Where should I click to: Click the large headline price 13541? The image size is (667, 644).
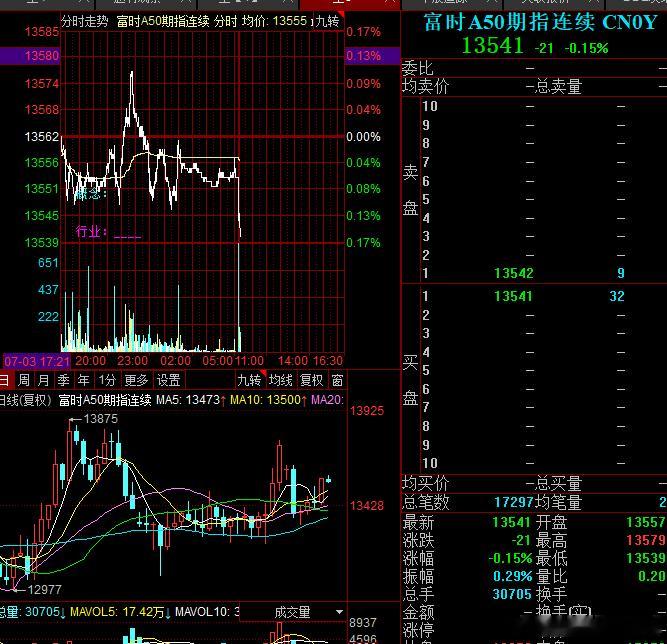pos(493,46)
